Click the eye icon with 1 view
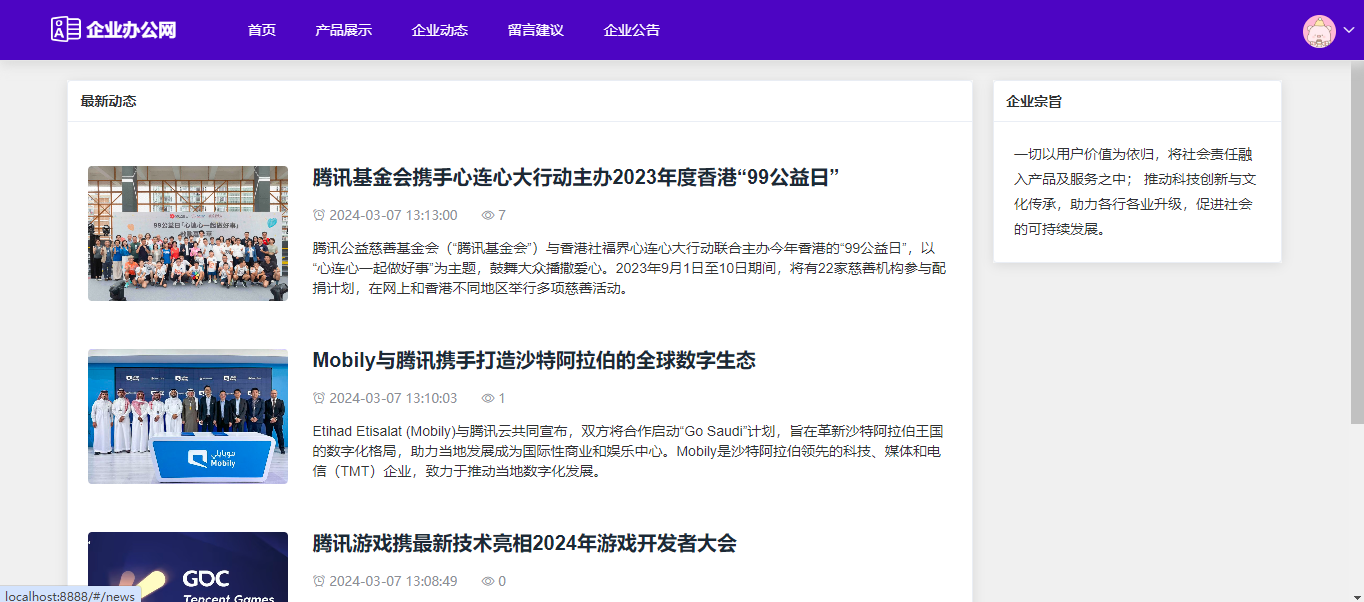 pos(488,398)
